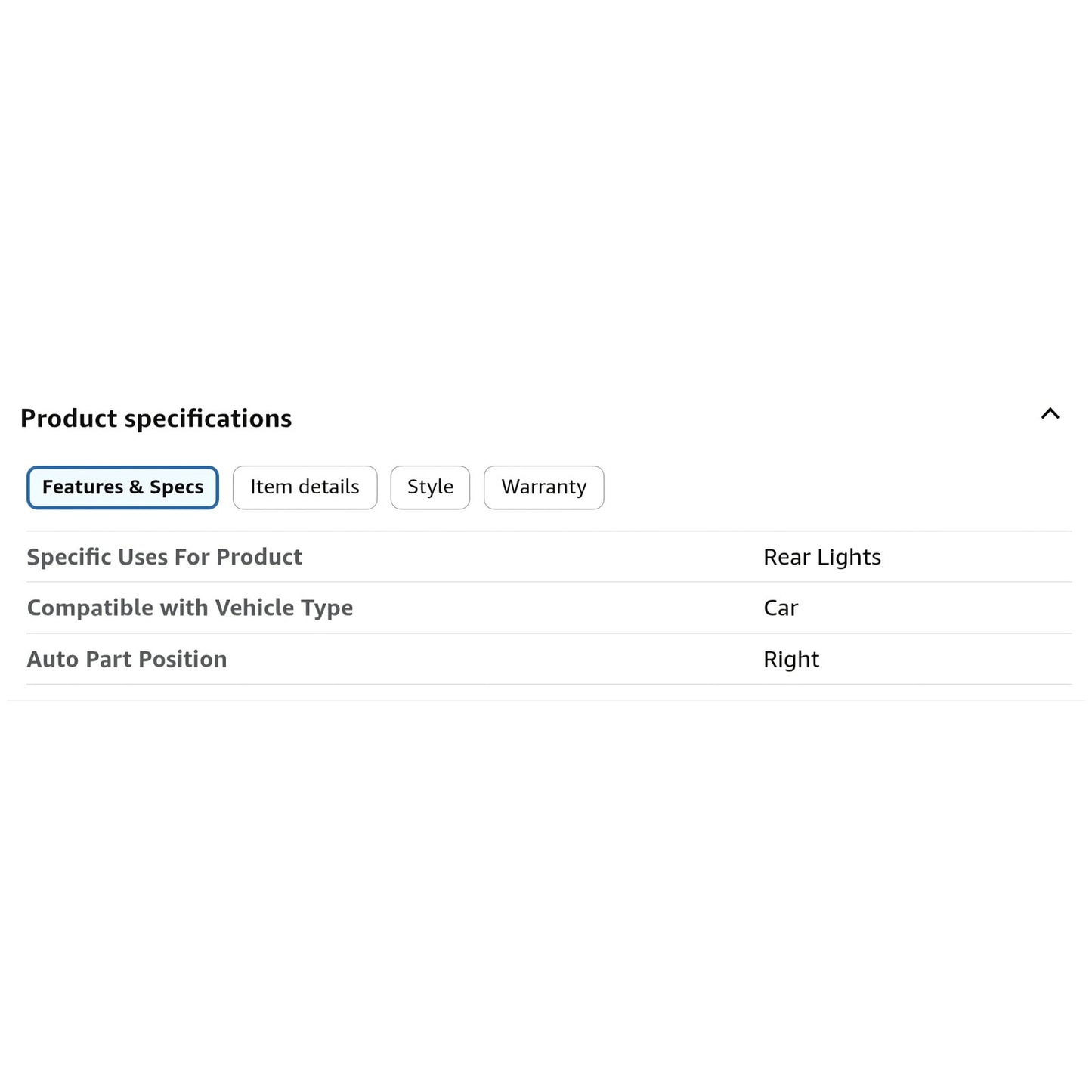Viewport: 1092px width, 1092px height.
Task: Click the word details in the Item details tab
Action: coord(329,487)
